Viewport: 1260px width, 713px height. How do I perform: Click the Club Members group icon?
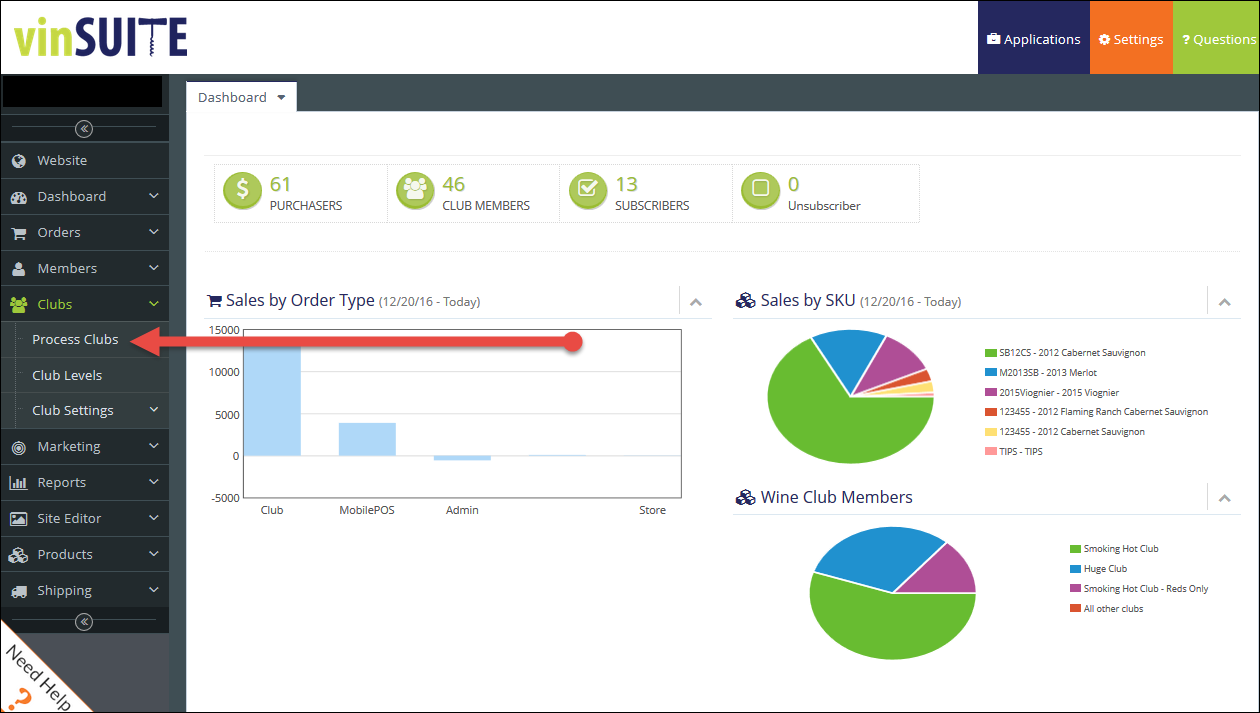tap(415, 191)
